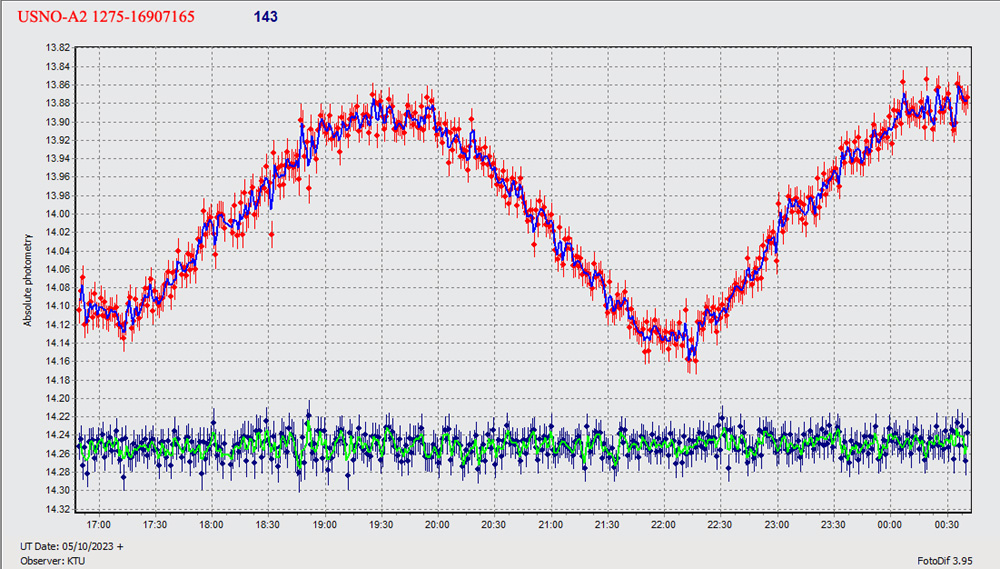Viewport: 1000px width, 569px height.
Task: Click the blue number 143 in header
Action: coord(266,17)
